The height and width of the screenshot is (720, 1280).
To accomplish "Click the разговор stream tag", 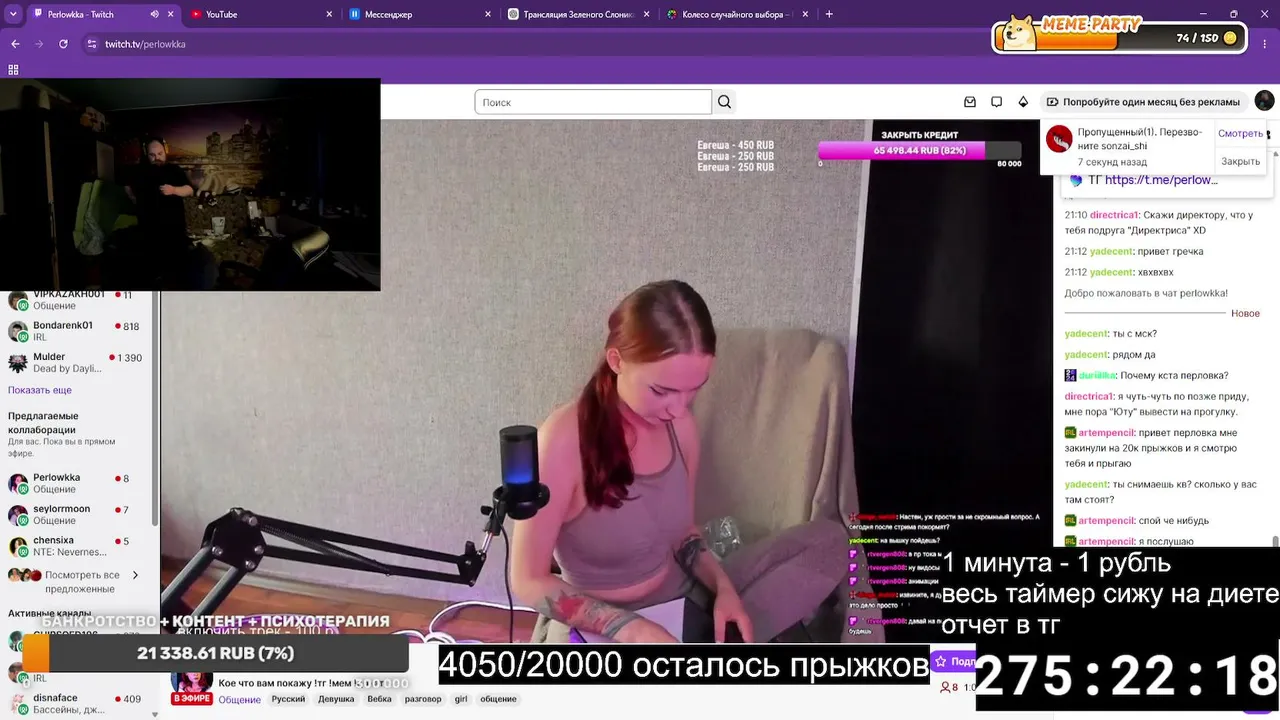I will 423,699.
